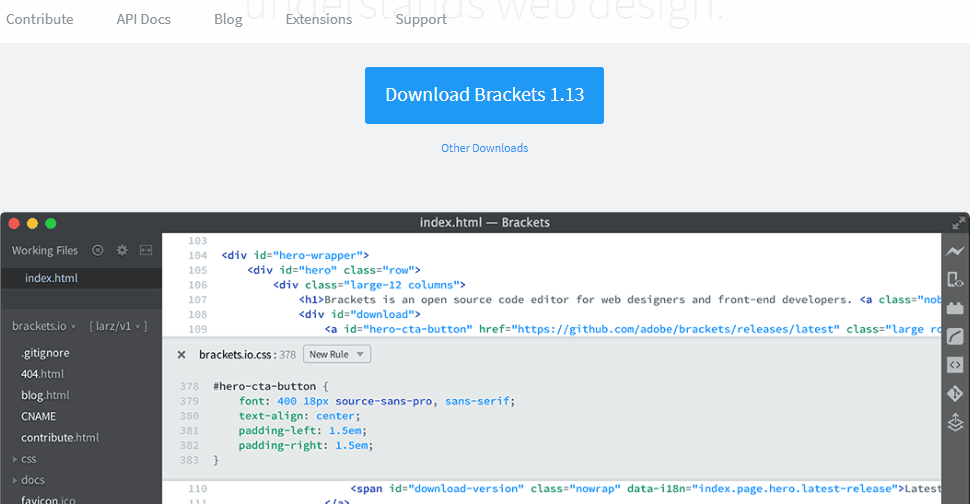The height and width of the screenshot is (504, 970).
Task: Click the layers upload icon in right toolbar
Action: pyautogui.click(x=955, y=422)
